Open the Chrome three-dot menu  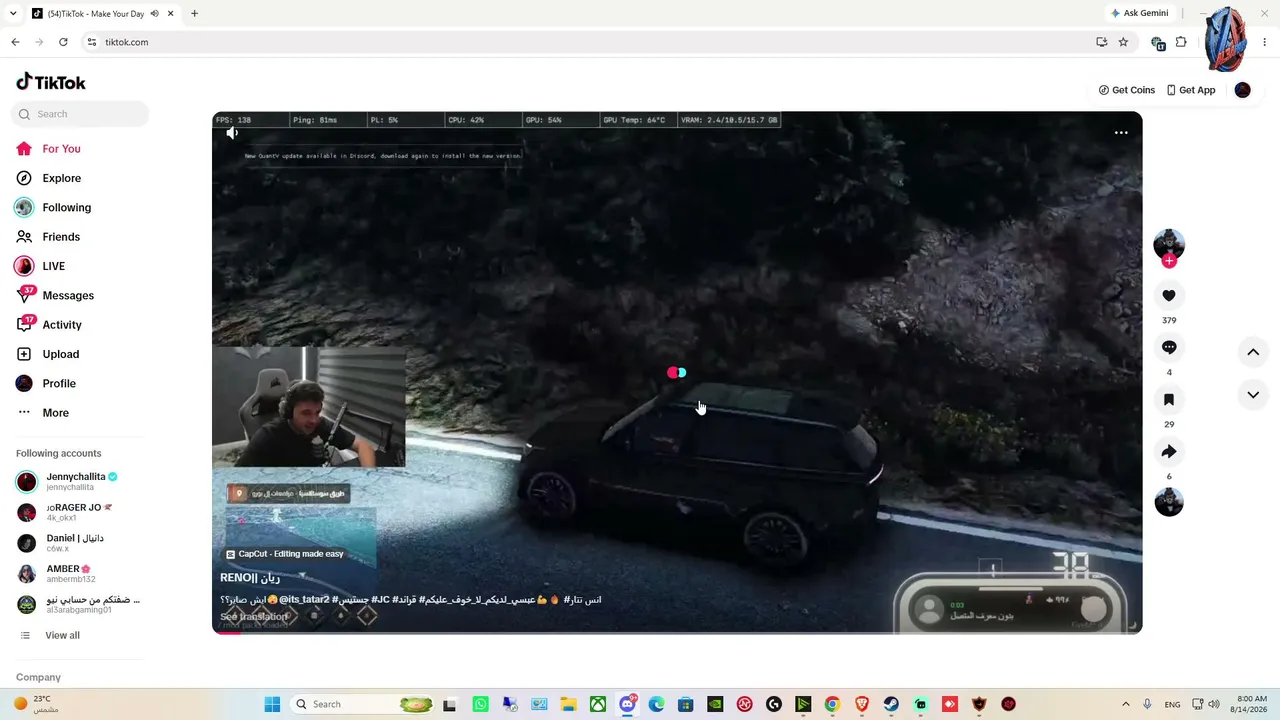click(1265, 42)
